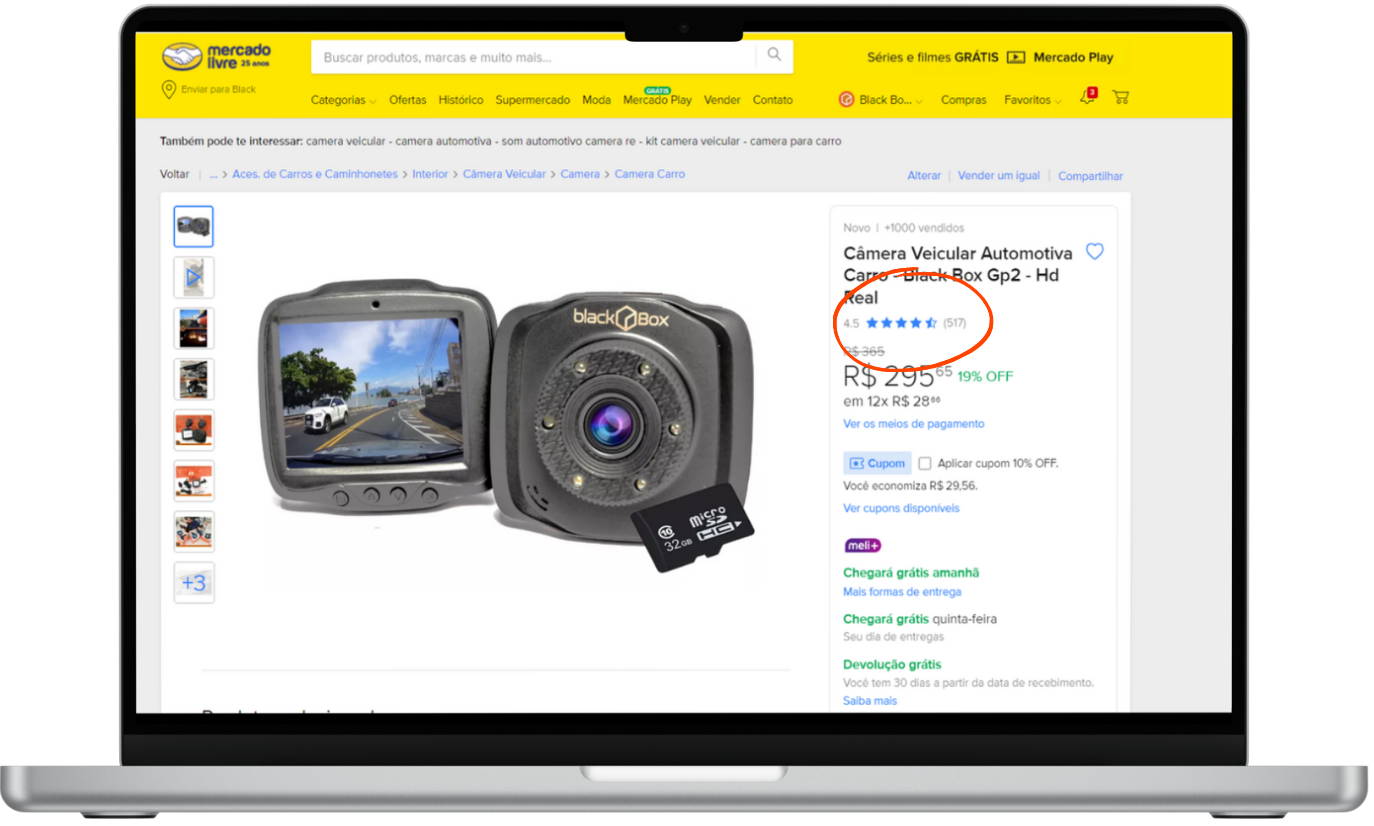Open the Interior breadcrumb link
The image size is (1374, 826).
[x=431, y=174]
